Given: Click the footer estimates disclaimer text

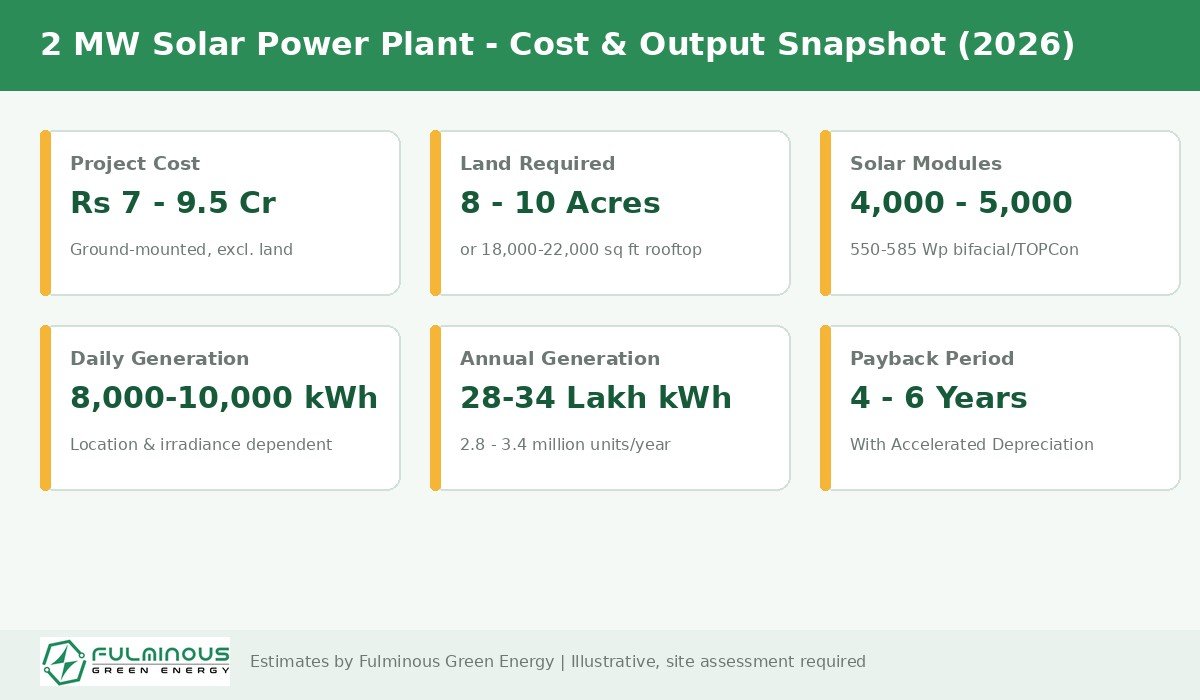Looking at the screenshot, I should click(x=558, y=662).
